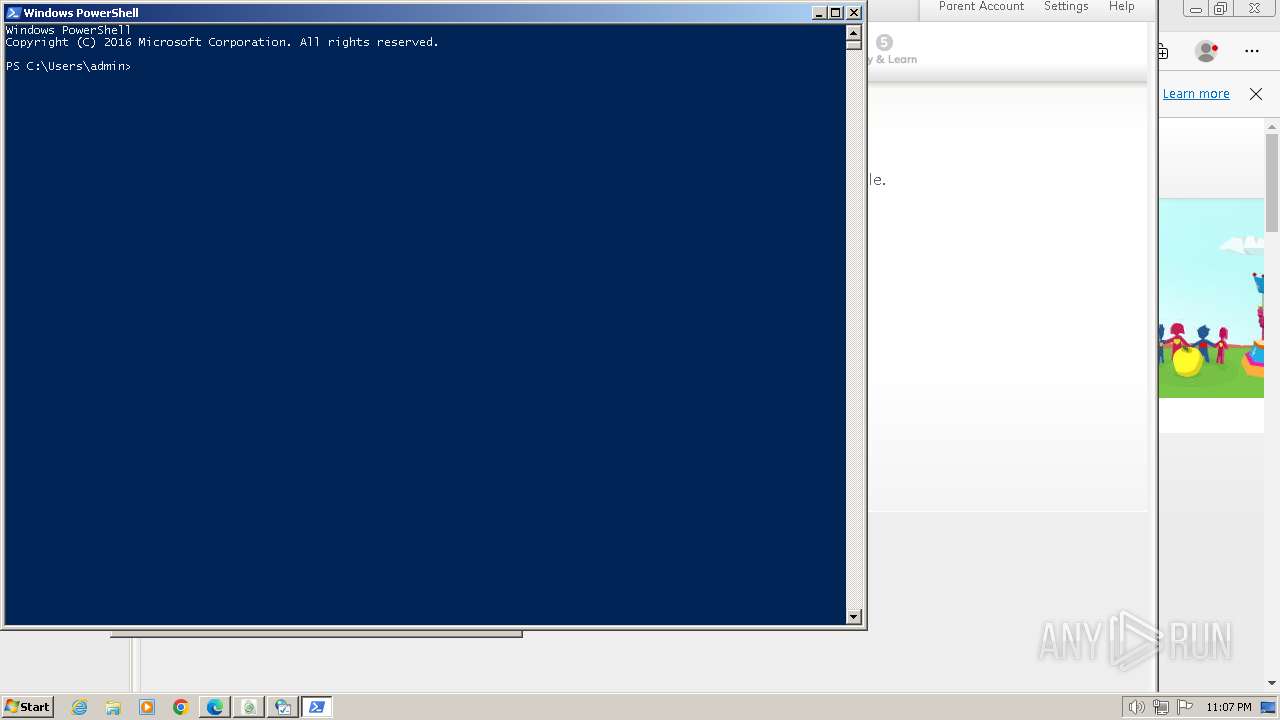
Task: Close the Windows PowerShell window
Action: [x=854, y=13]
